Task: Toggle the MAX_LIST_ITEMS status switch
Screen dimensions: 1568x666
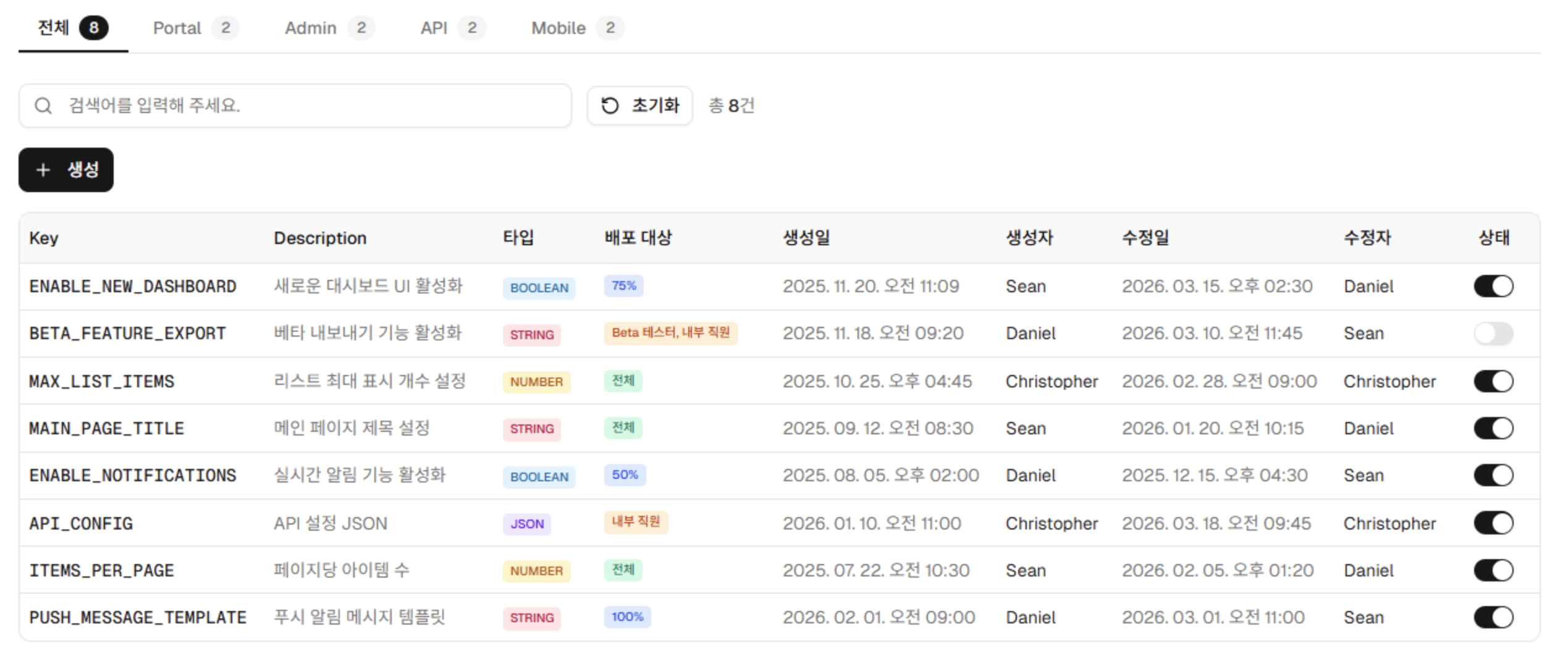Action: click(x=1493, y=381)
